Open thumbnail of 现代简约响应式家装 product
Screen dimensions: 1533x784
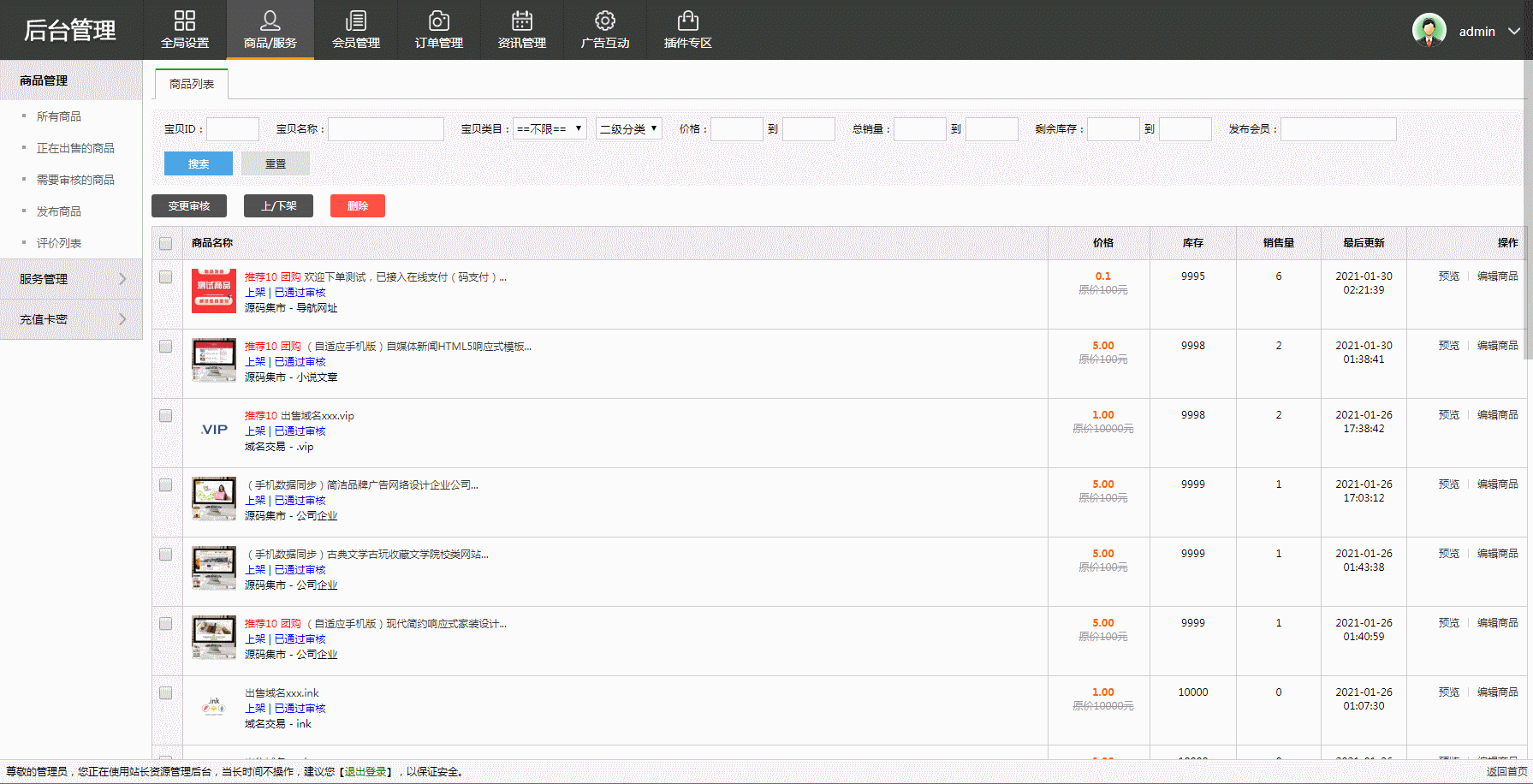point(214,638)
